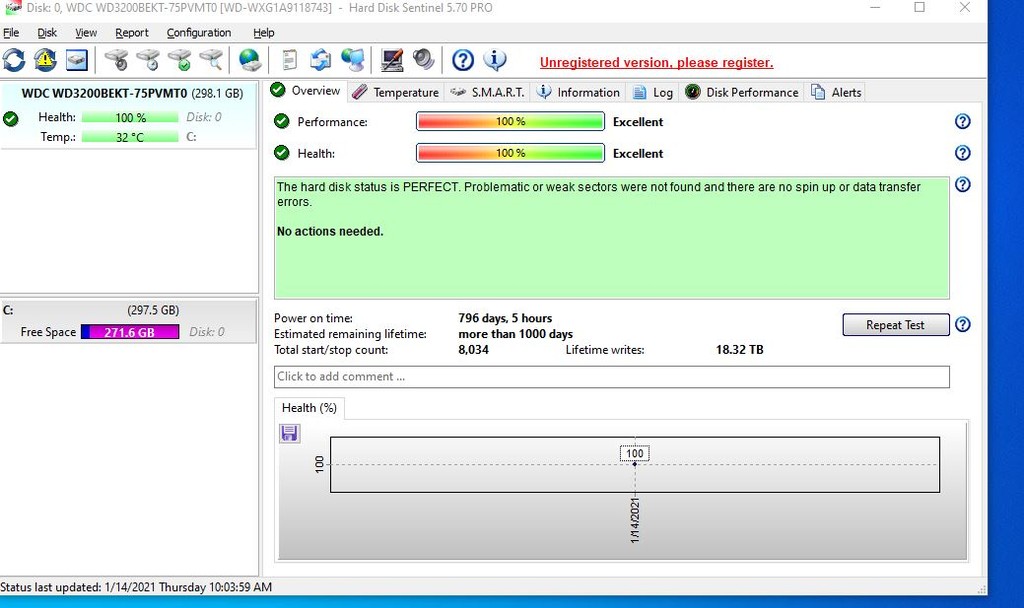Viewport: 1024px width, 608px height.
Task: Click the green Health 100 % bar under WDC disk
Action: point(130,118)
